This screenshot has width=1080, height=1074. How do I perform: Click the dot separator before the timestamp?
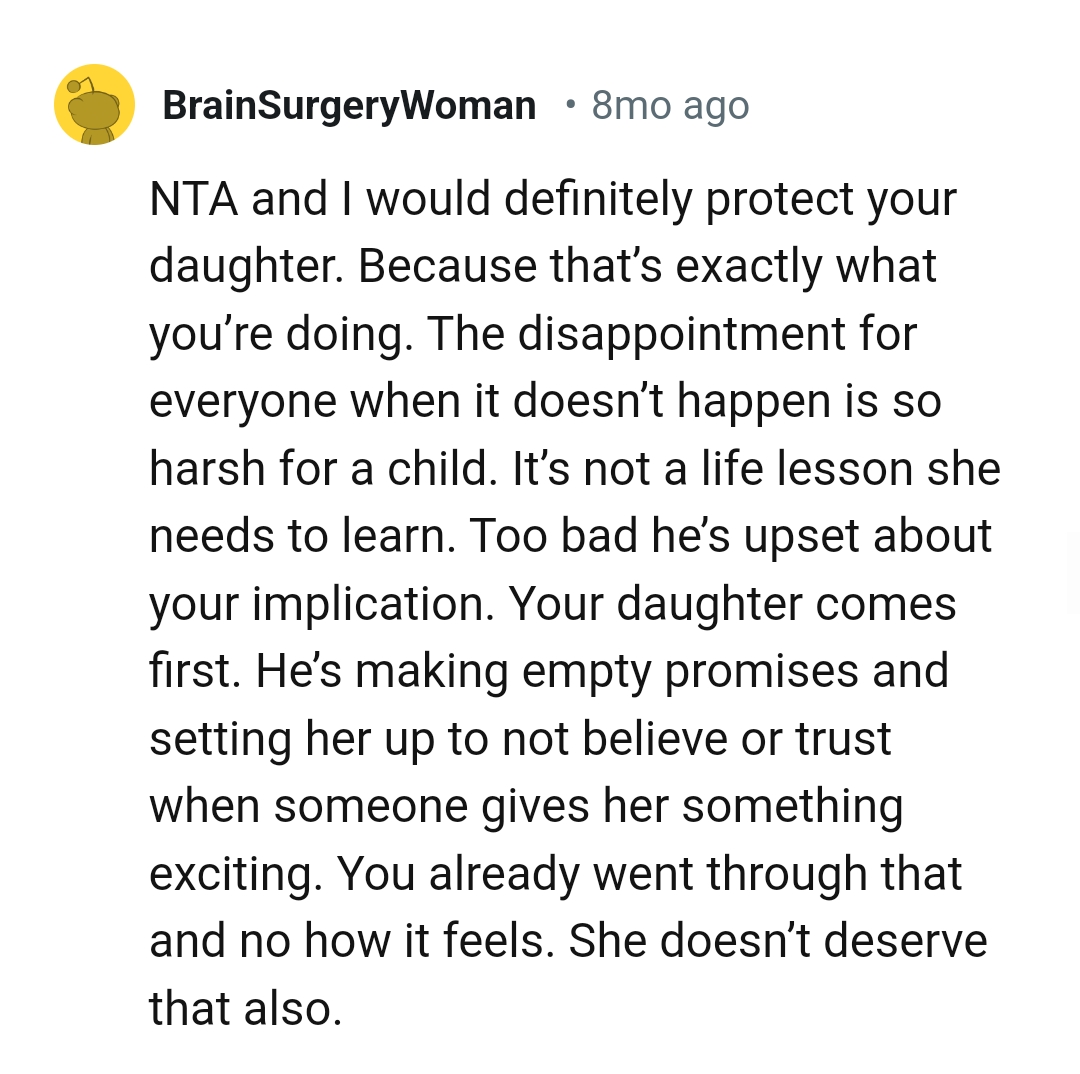tap(570, 104)
